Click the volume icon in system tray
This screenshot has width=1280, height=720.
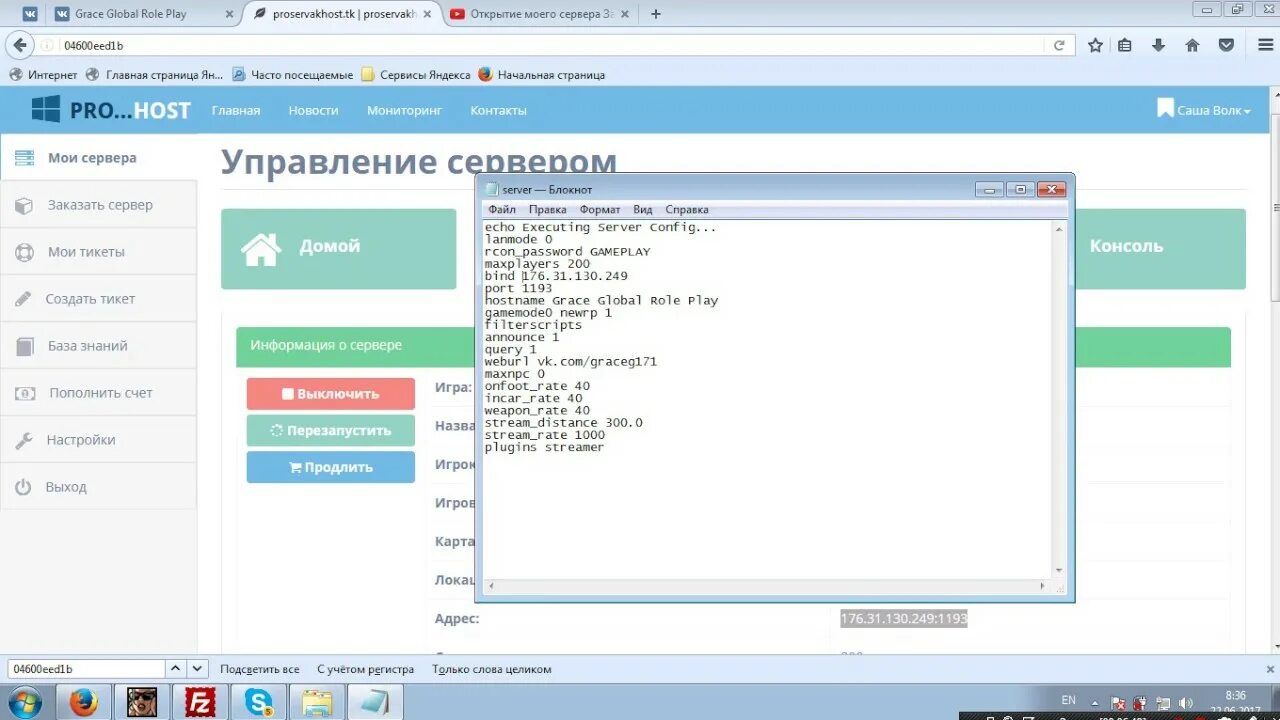[1185, 703]
